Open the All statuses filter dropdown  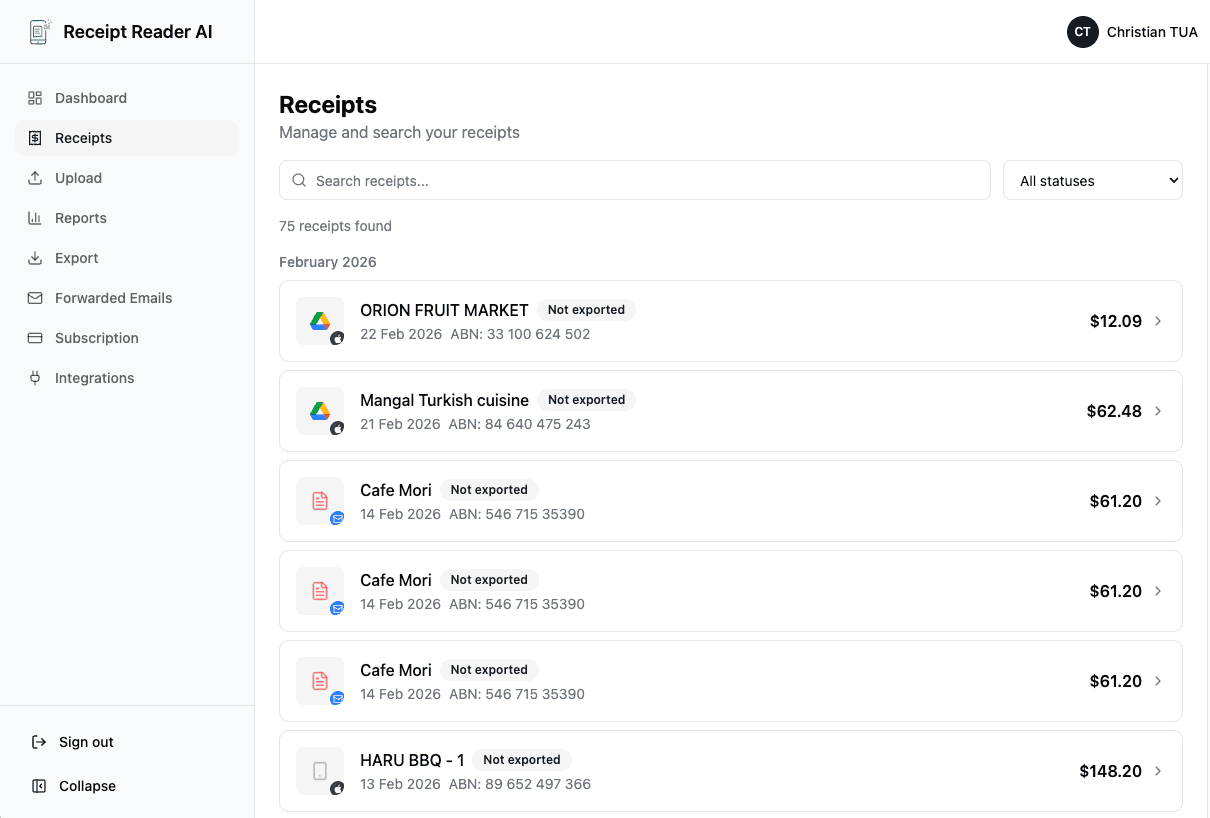1092,180
